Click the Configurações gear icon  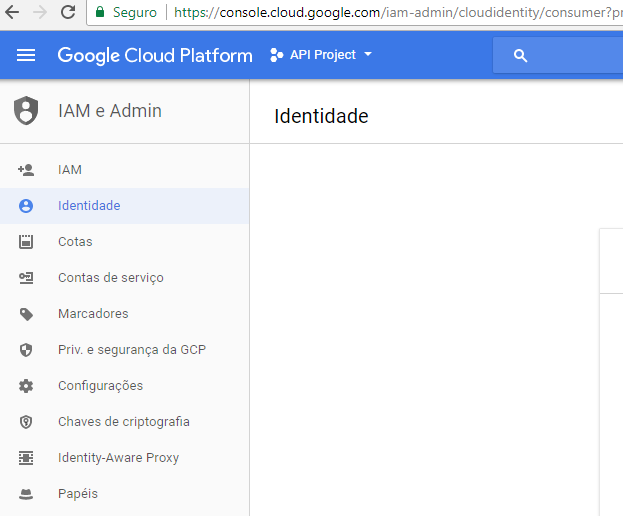coord(26,386)
